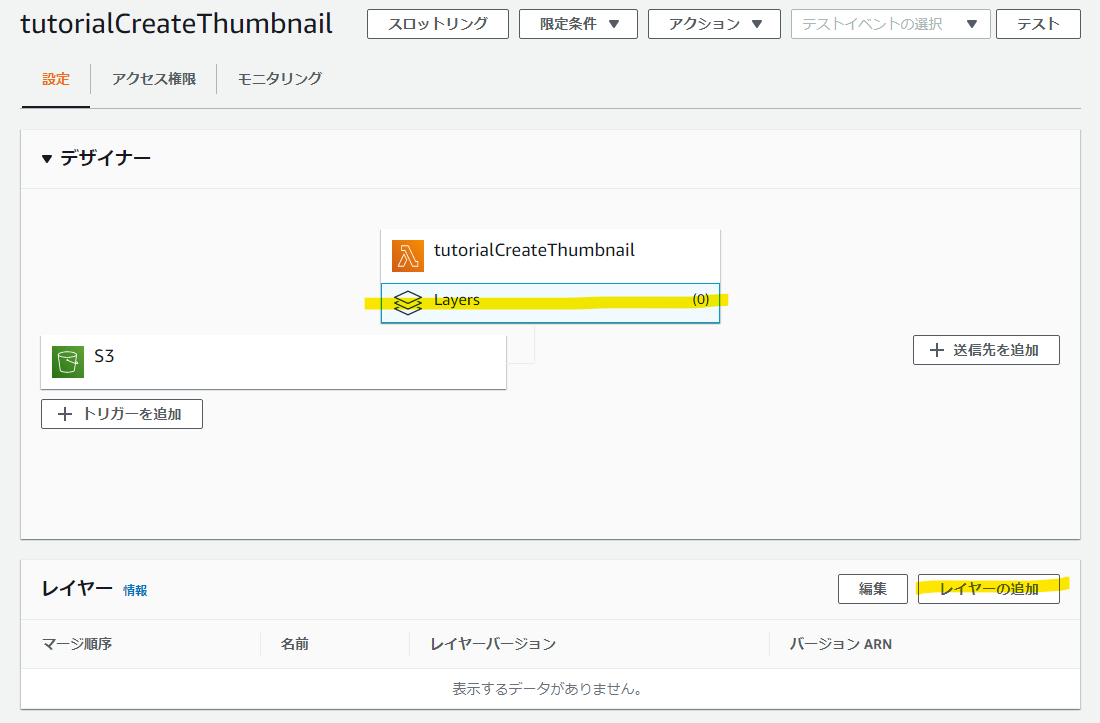Switch to the モニタリング tab
Image resolution: width=1100 pixels, height=723 pixels.
point(279,79)
